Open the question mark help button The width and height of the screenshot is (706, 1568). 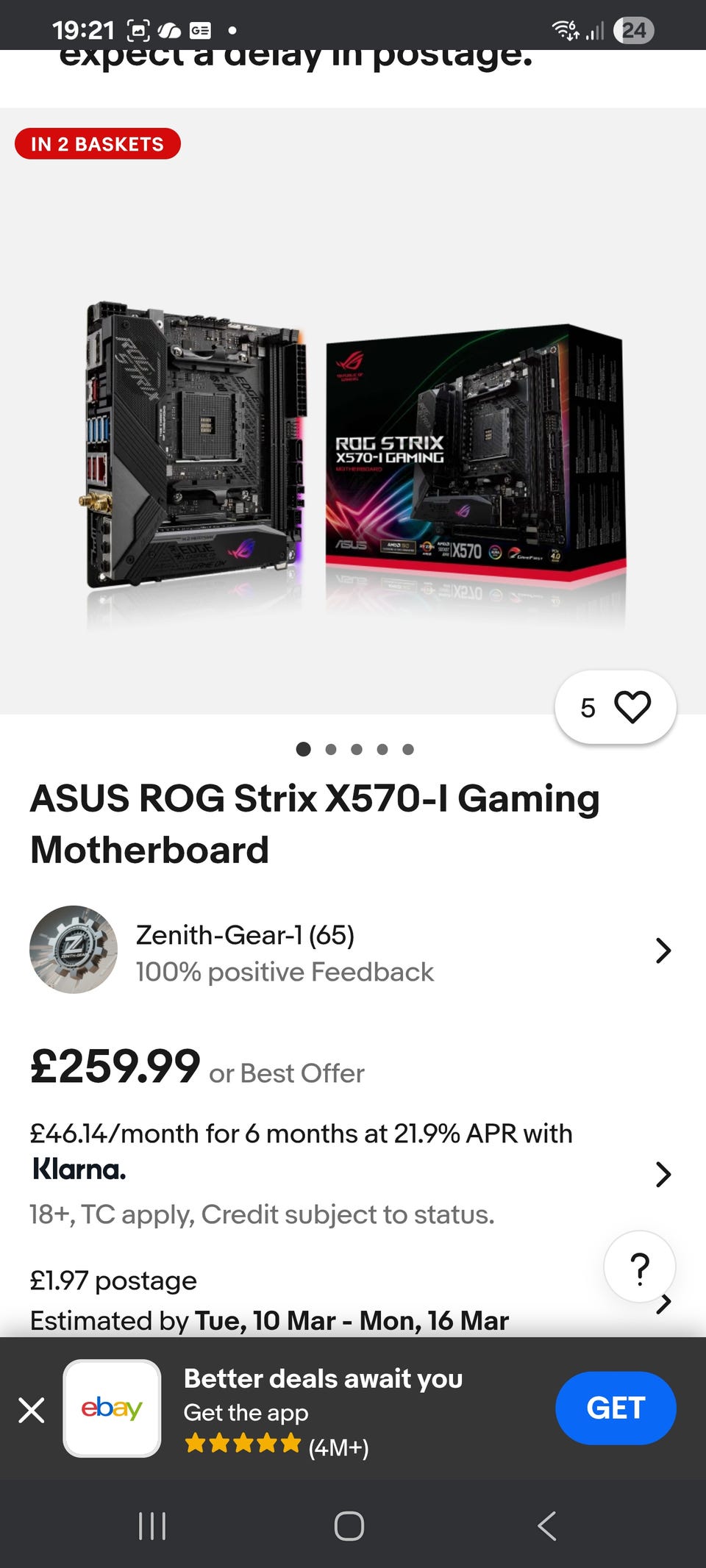(640, 1268)
